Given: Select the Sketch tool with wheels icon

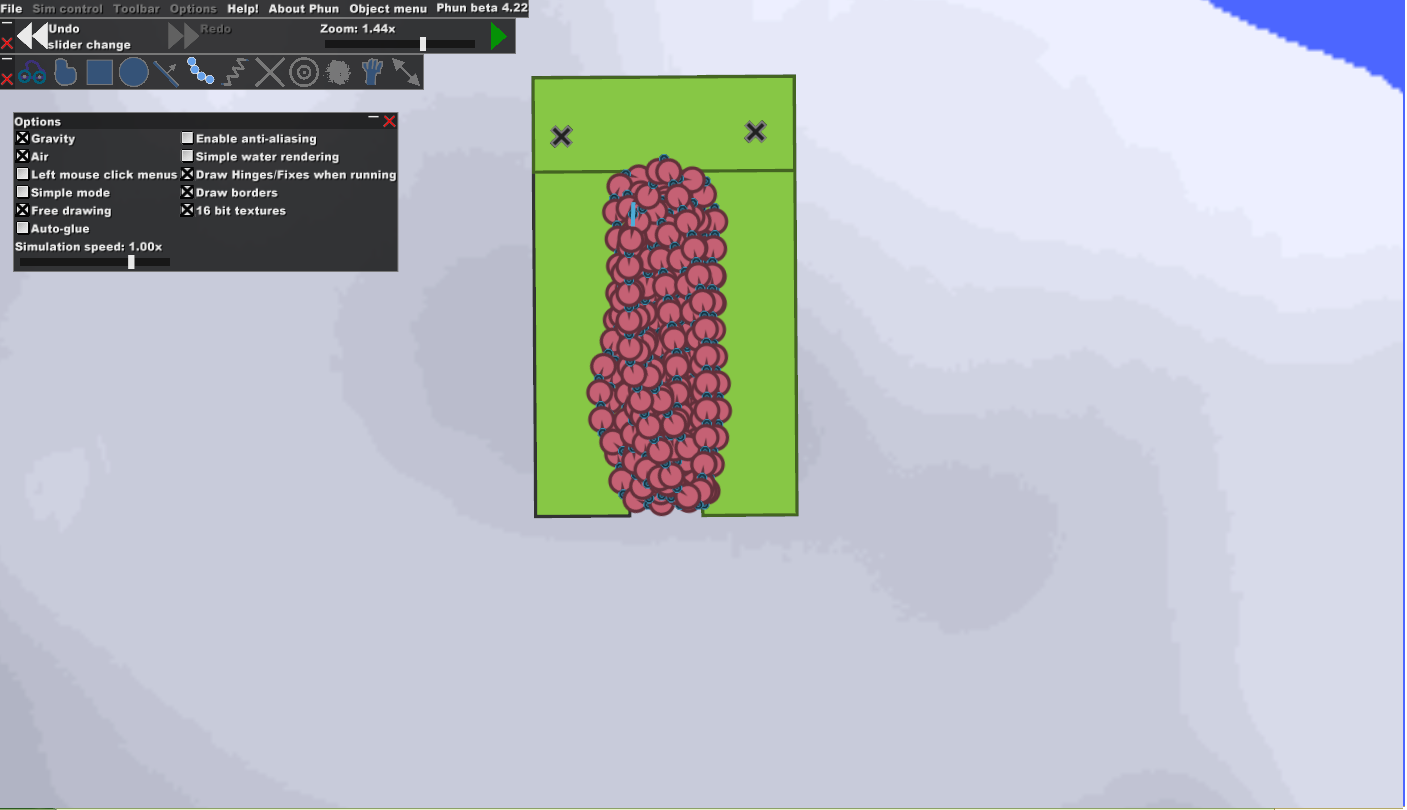Looking at the screenshot, I should point(31,72).
